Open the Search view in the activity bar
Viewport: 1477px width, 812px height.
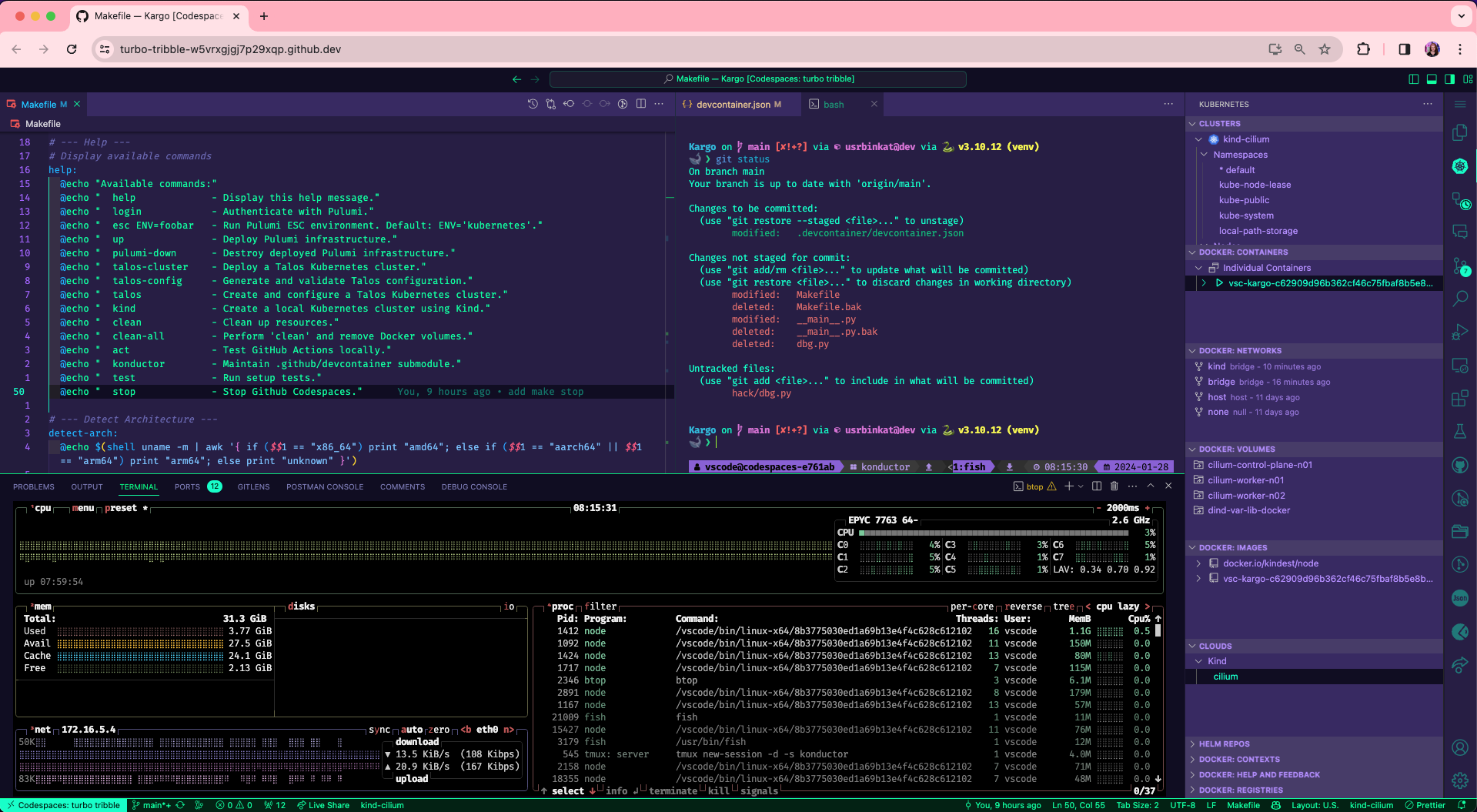pos(1459,299)
